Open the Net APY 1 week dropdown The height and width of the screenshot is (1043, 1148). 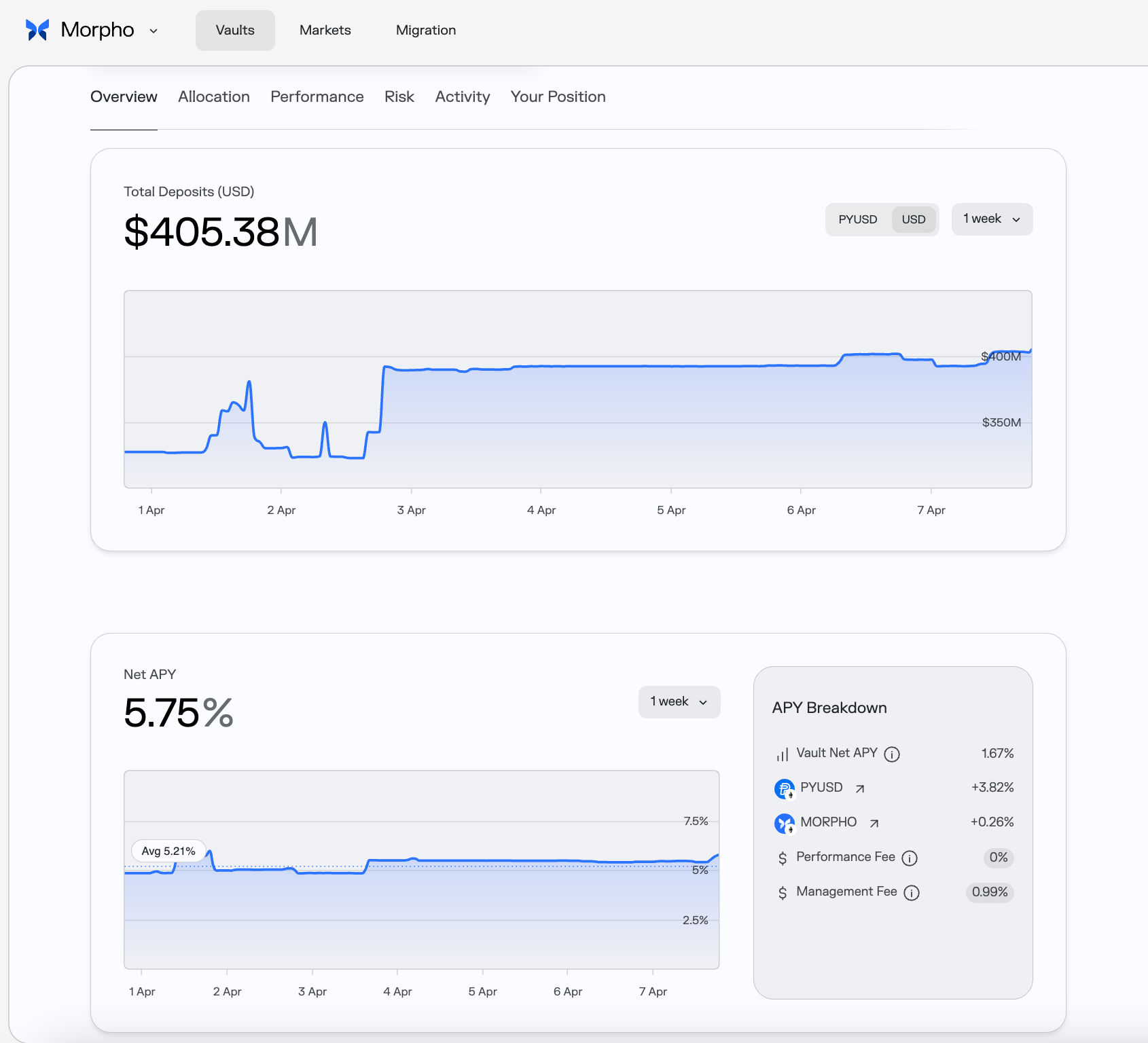point(679,702)
